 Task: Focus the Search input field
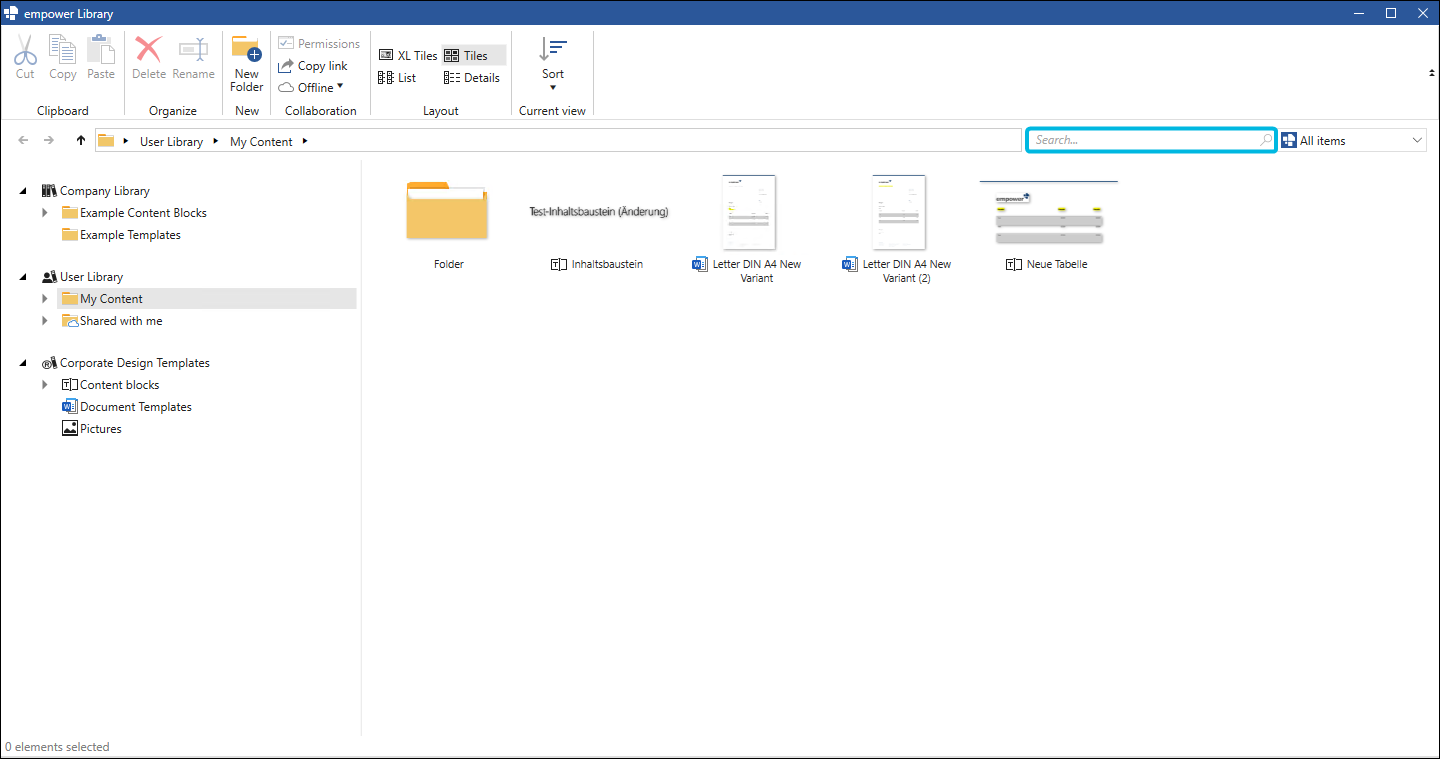(x=1152, y=140)
